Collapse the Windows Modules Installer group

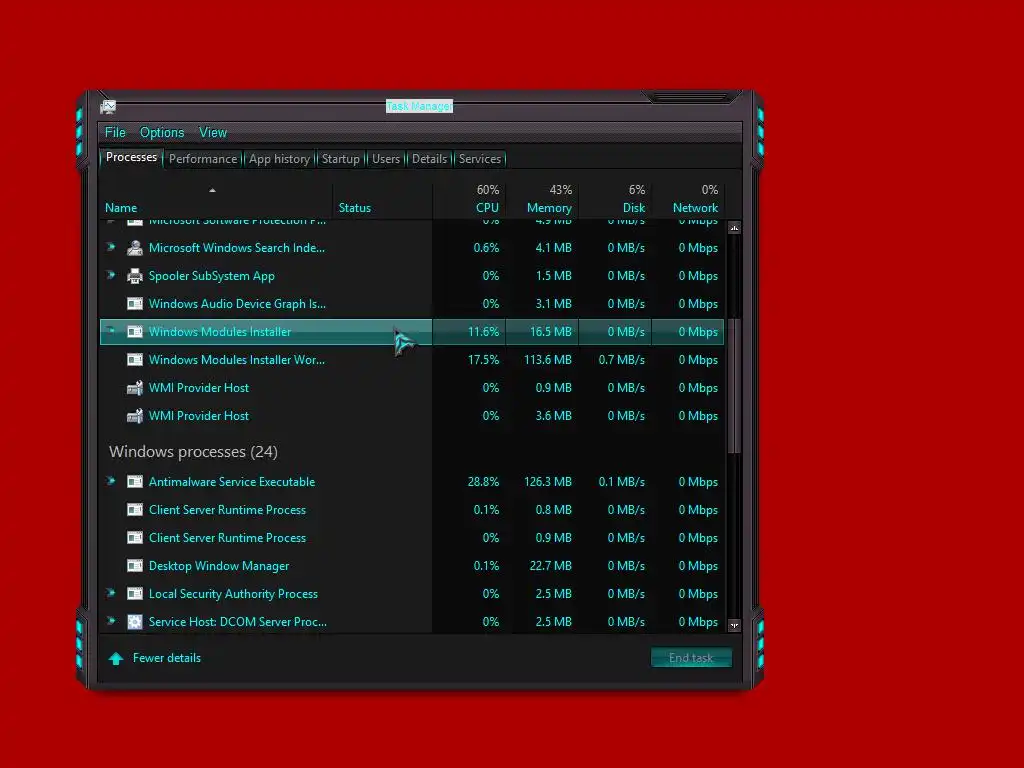click(111, 331)
